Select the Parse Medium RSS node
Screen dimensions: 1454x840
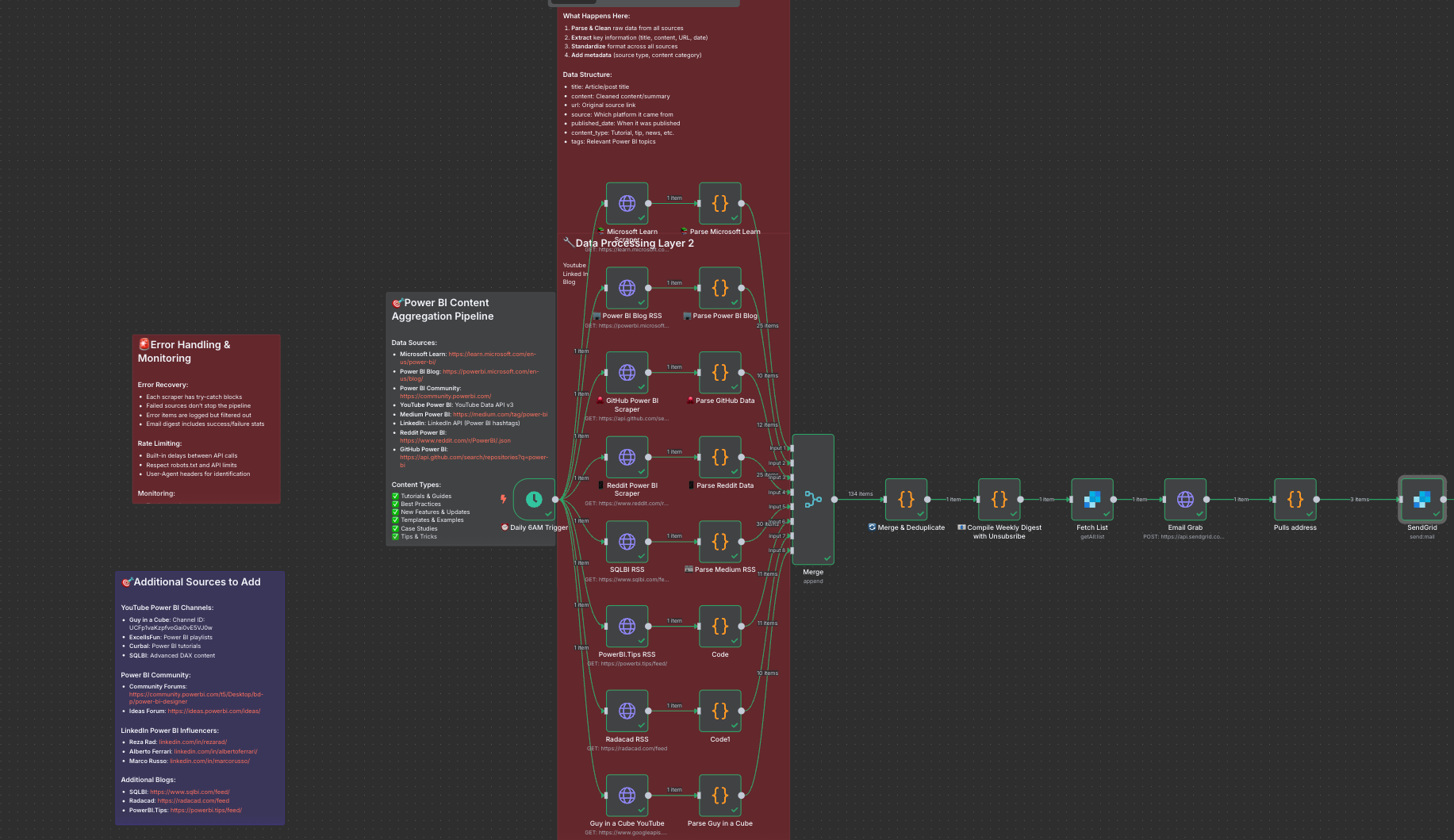coord(719,543)
